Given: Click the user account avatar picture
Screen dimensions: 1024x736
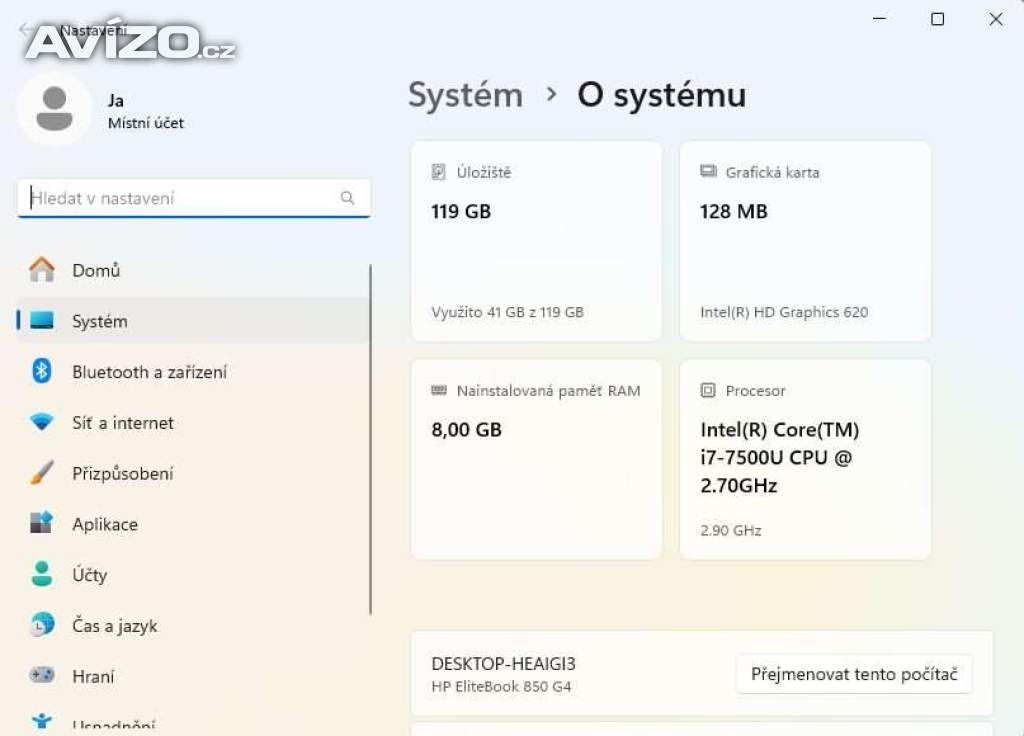Looking at the screenshot, I should [54, 109].
